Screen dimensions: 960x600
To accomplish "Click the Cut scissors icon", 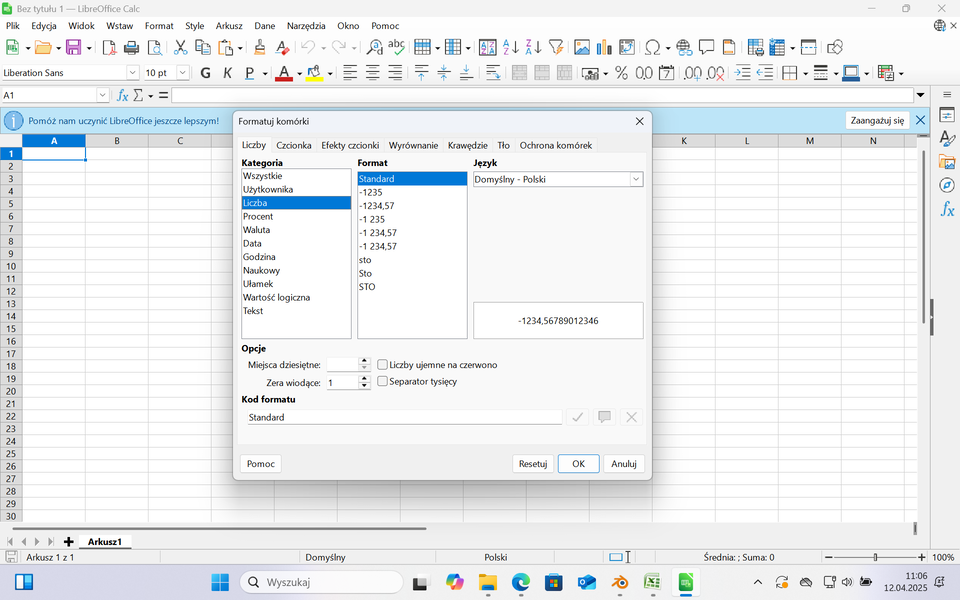I will 180,47.
